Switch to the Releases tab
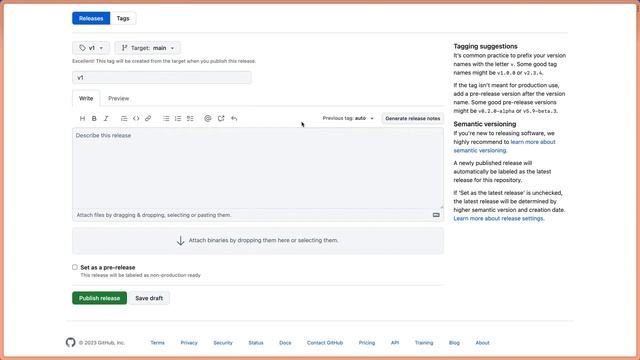The height and width of the screenshot is (360, 640). click(x=91, y=18)
